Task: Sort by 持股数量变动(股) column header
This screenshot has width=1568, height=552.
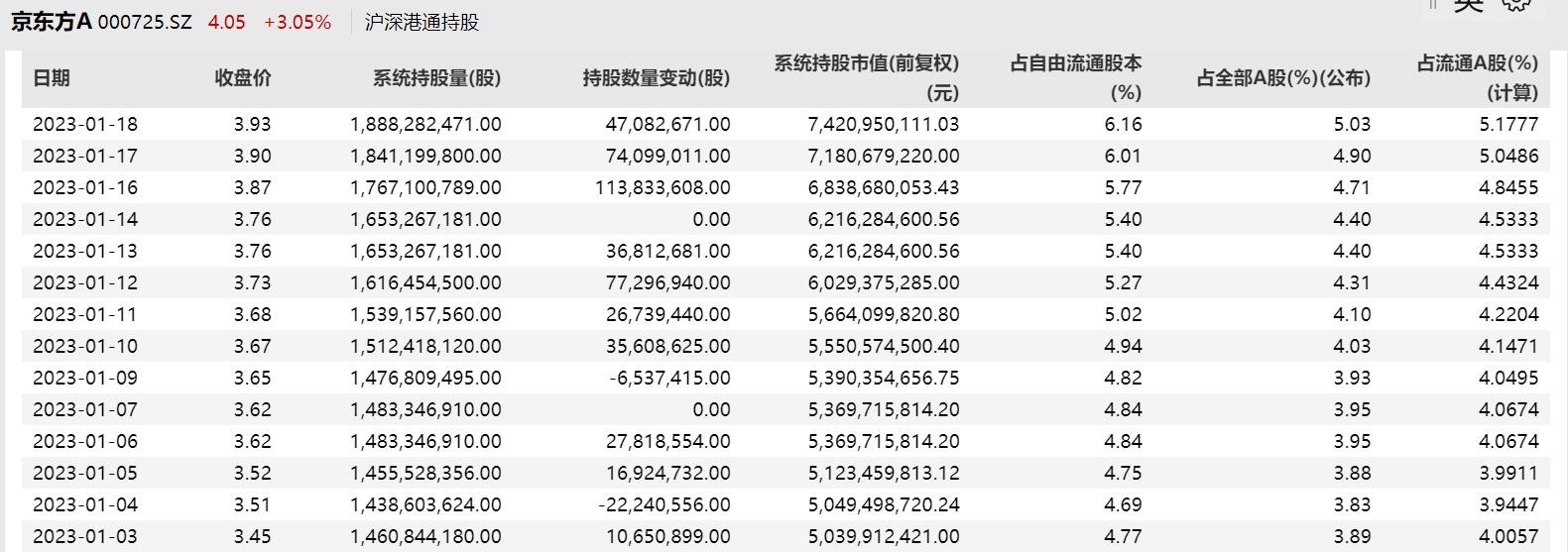Action: point(656,78)
